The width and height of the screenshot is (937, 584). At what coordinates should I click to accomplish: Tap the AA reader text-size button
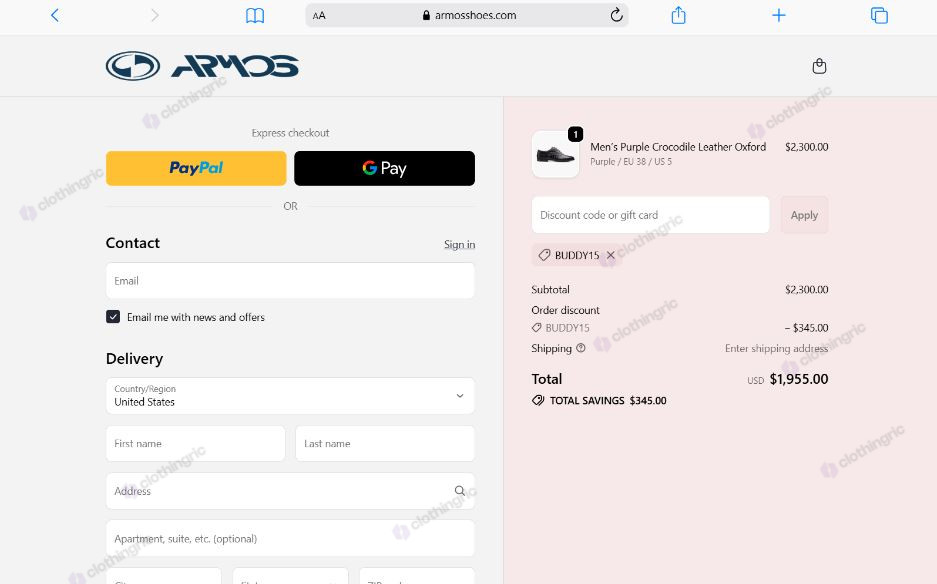(x=319, y=16)
